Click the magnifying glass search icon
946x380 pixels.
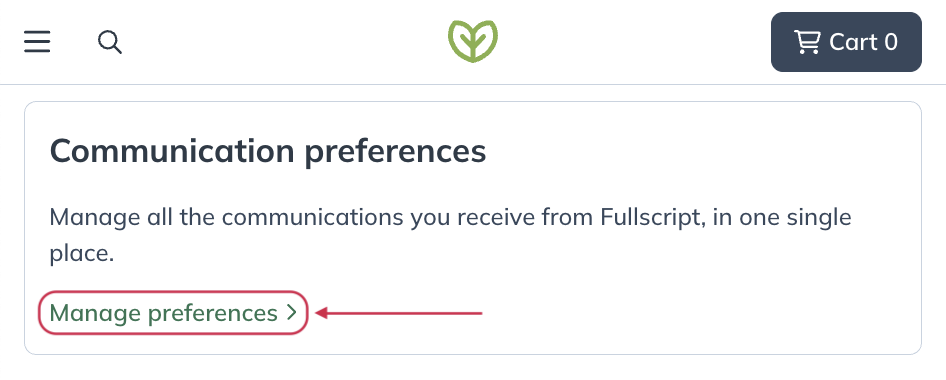(x=110, y=42)
